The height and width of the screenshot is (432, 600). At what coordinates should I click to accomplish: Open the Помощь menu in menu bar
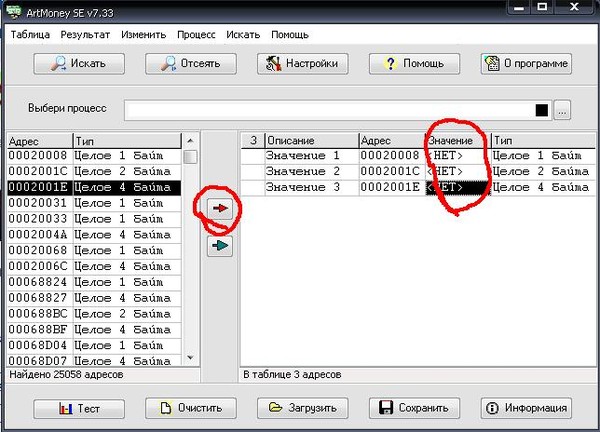coord(290,35)
